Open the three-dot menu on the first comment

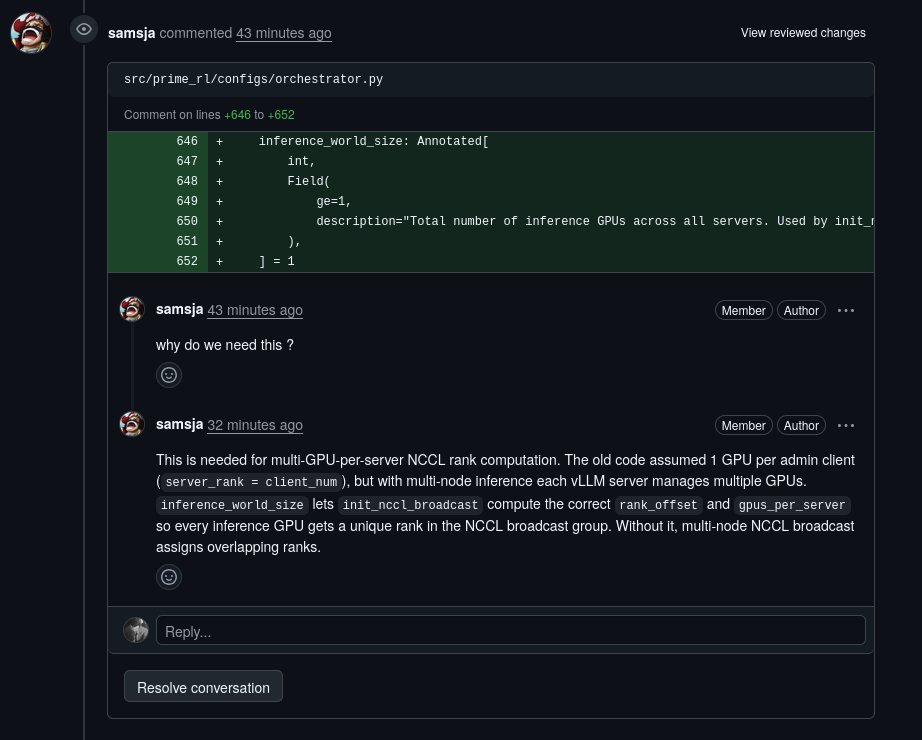coord(846,311)
